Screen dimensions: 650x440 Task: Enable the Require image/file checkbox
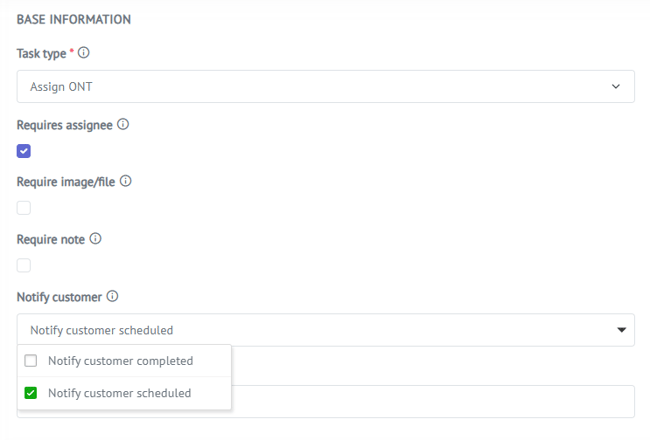coord(24,208)
